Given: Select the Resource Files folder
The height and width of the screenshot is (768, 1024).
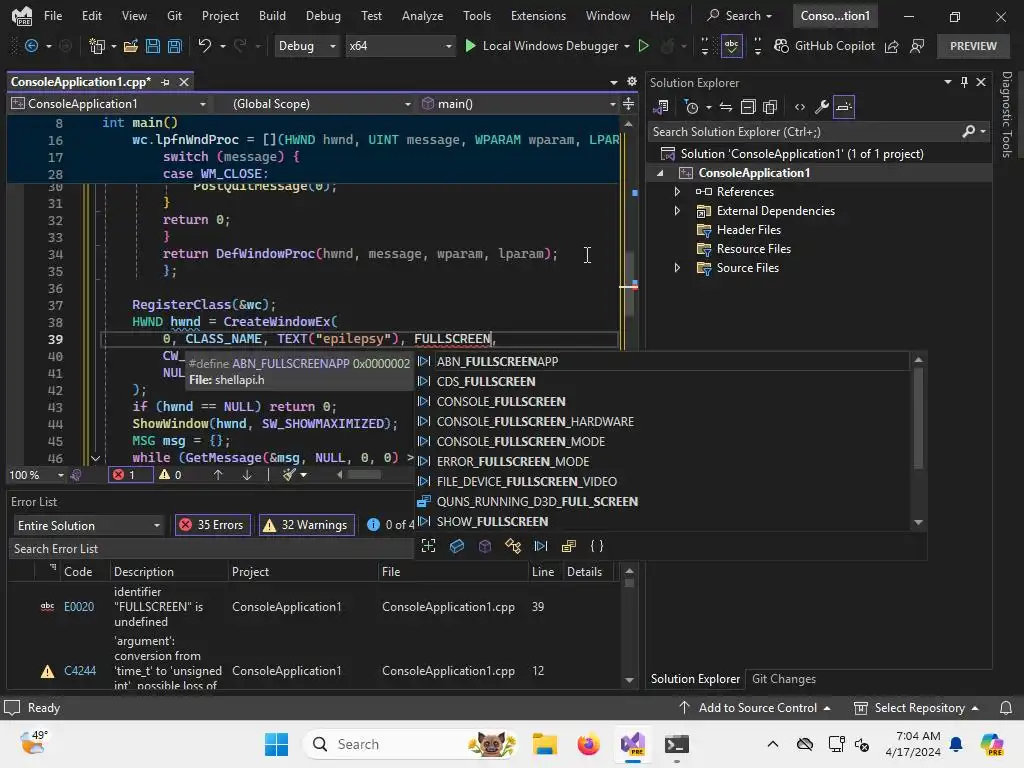Looking at the screenshot, I should (753, 249).
